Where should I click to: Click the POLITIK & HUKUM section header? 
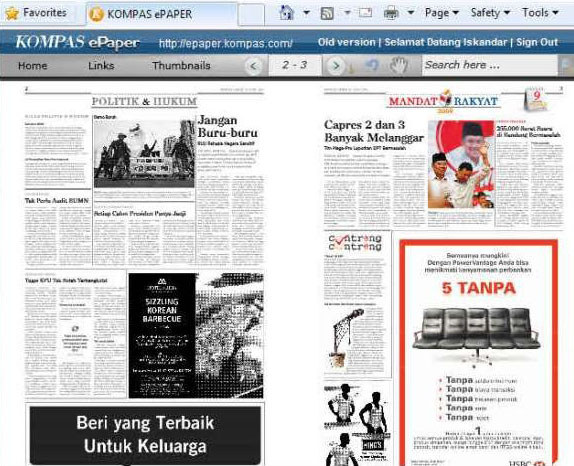tap(145, 101)
